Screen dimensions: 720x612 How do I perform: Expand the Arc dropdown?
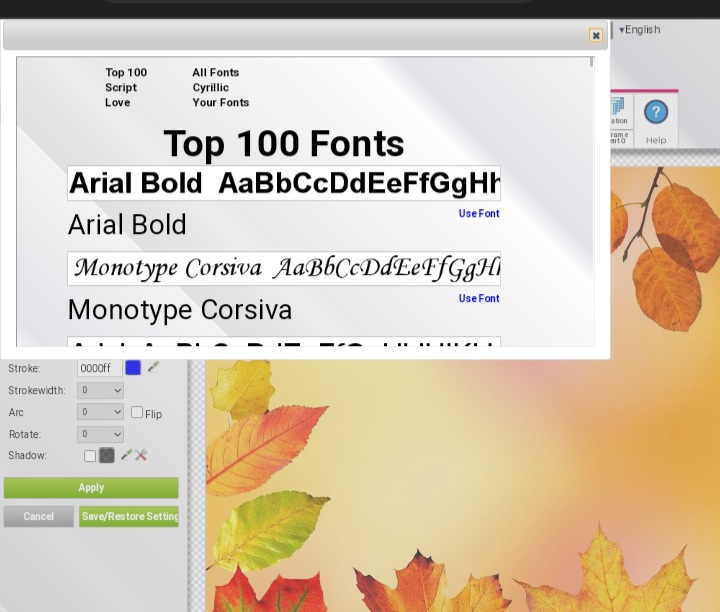(100, 412)
